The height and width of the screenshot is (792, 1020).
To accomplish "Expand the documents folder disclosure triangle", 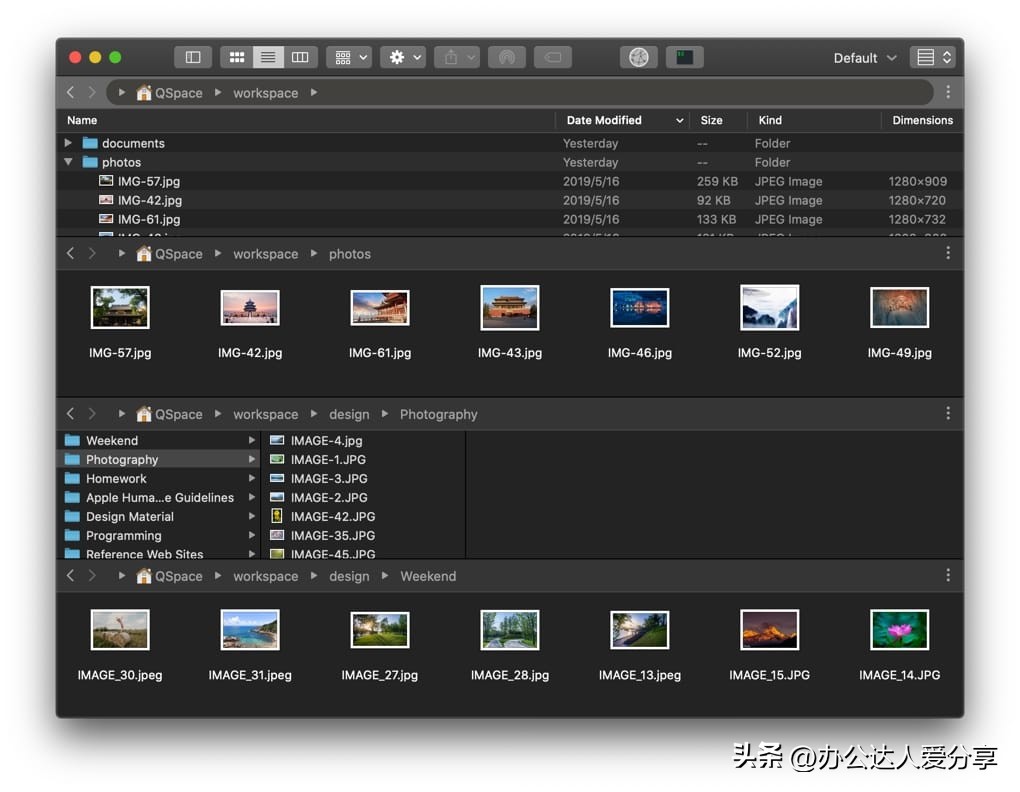I will [x=68, y=143].
